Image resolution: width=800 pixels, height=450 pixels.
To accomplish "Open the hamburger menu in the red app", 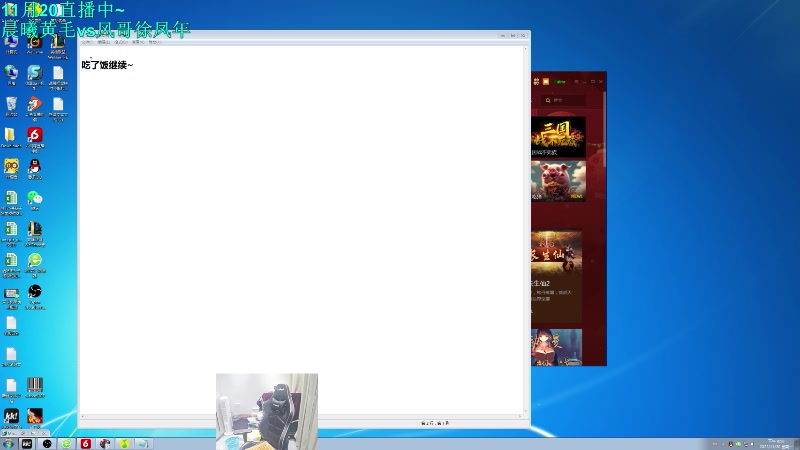I will pos(577,82).
